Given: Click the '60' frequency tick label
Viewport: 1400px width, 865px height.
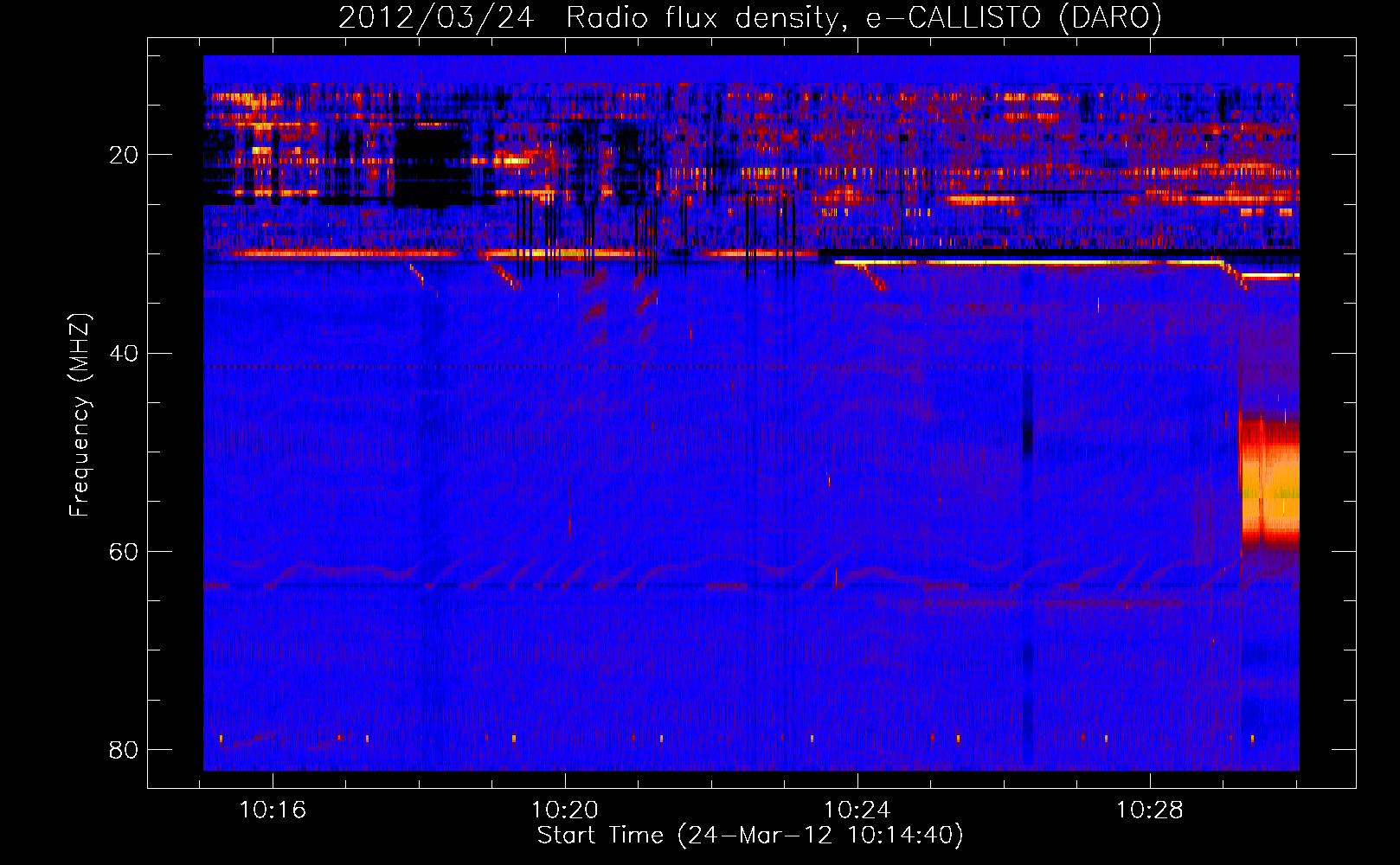Looking at the screenshot, I should 124,551.
